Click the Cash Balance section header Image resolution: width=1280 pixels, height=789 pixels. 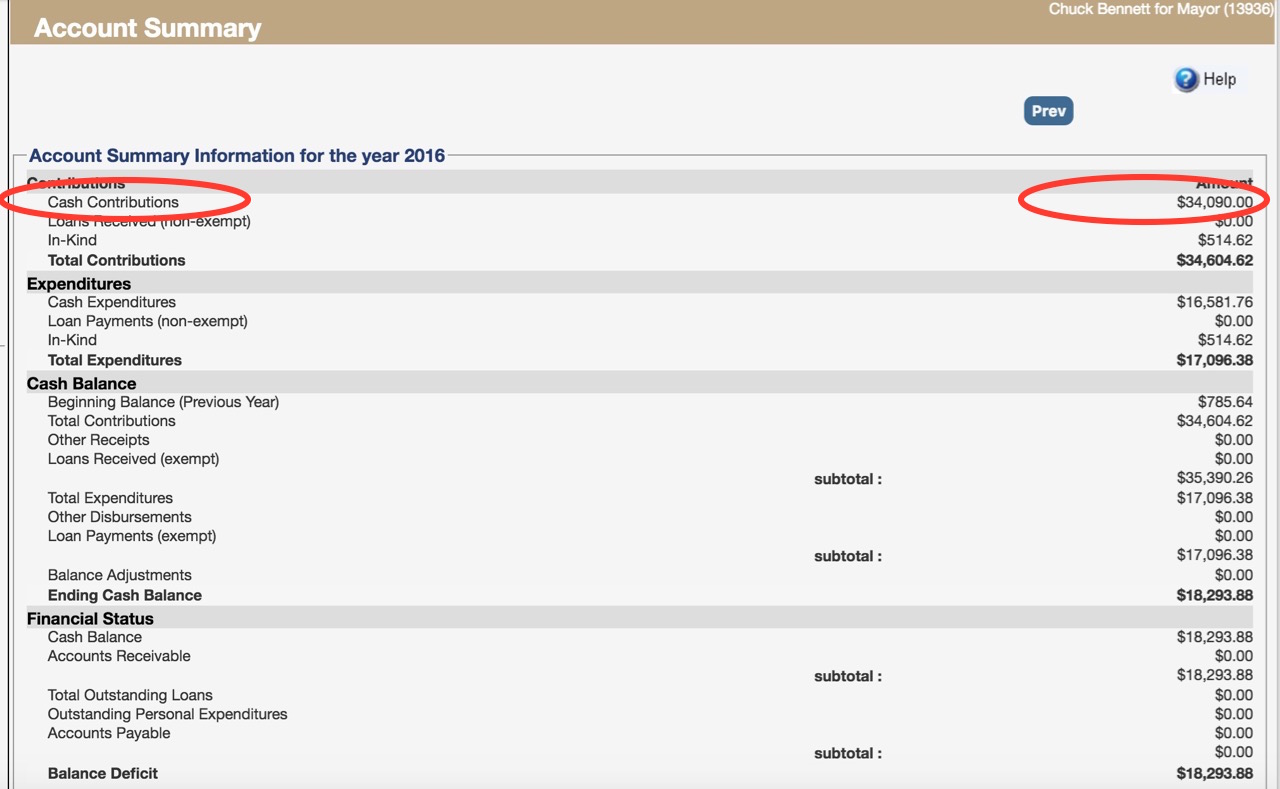(81, 384)
